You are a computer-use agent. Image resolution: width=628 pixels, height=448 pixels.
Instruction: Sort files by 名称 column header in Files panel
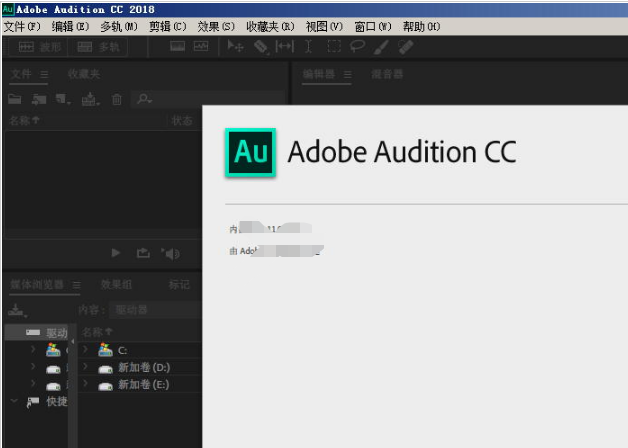(x=24, y=120)
